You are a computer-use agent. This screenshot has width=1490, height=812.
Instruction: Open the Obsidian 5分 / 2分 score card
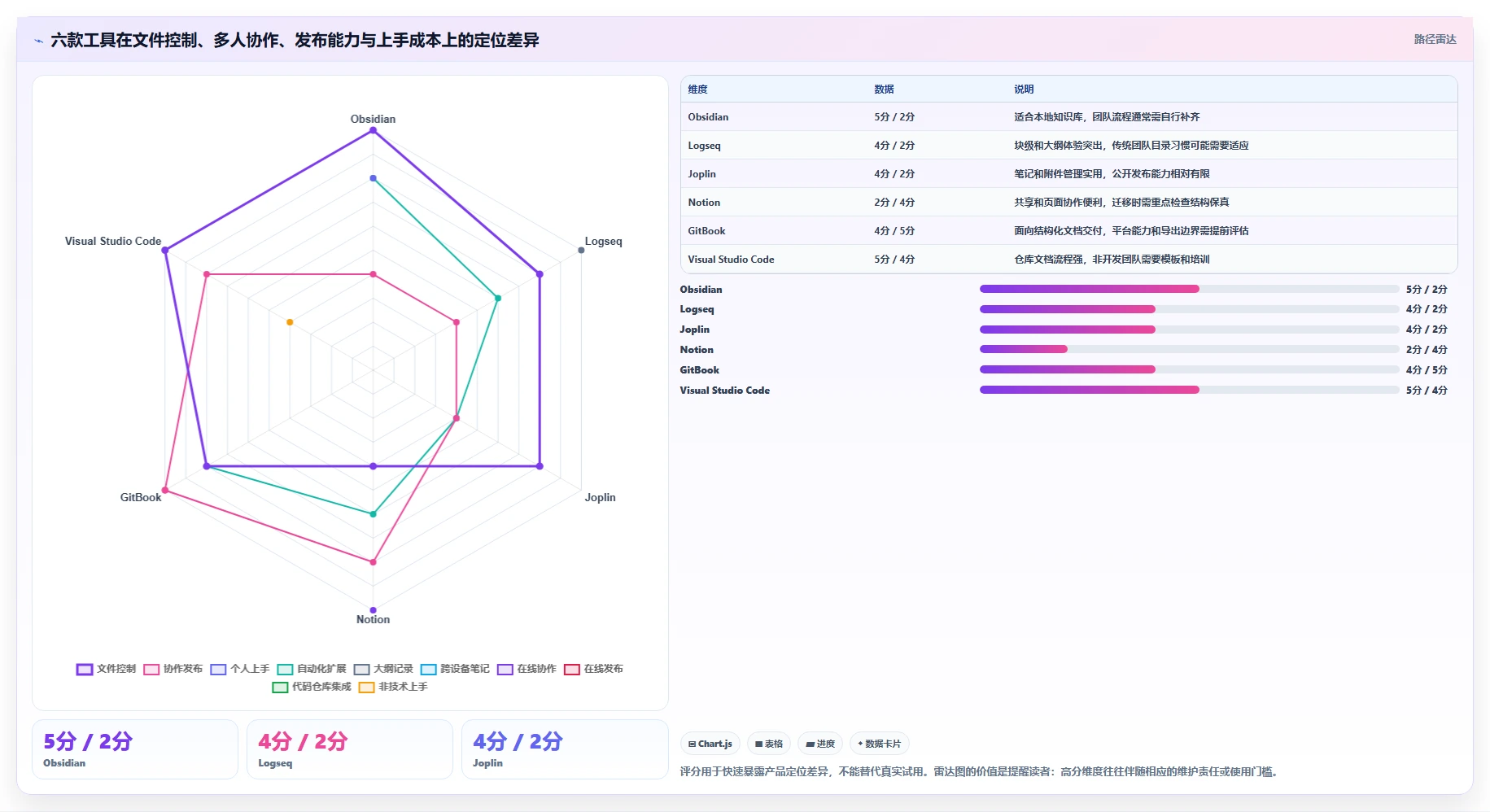pos(135,749)
